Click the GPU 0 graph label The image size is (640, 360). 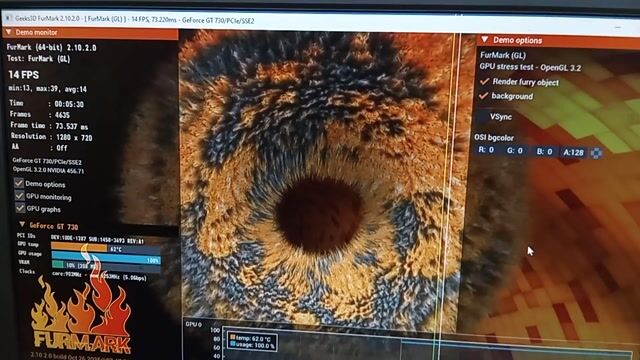click(x=193, y=324)
